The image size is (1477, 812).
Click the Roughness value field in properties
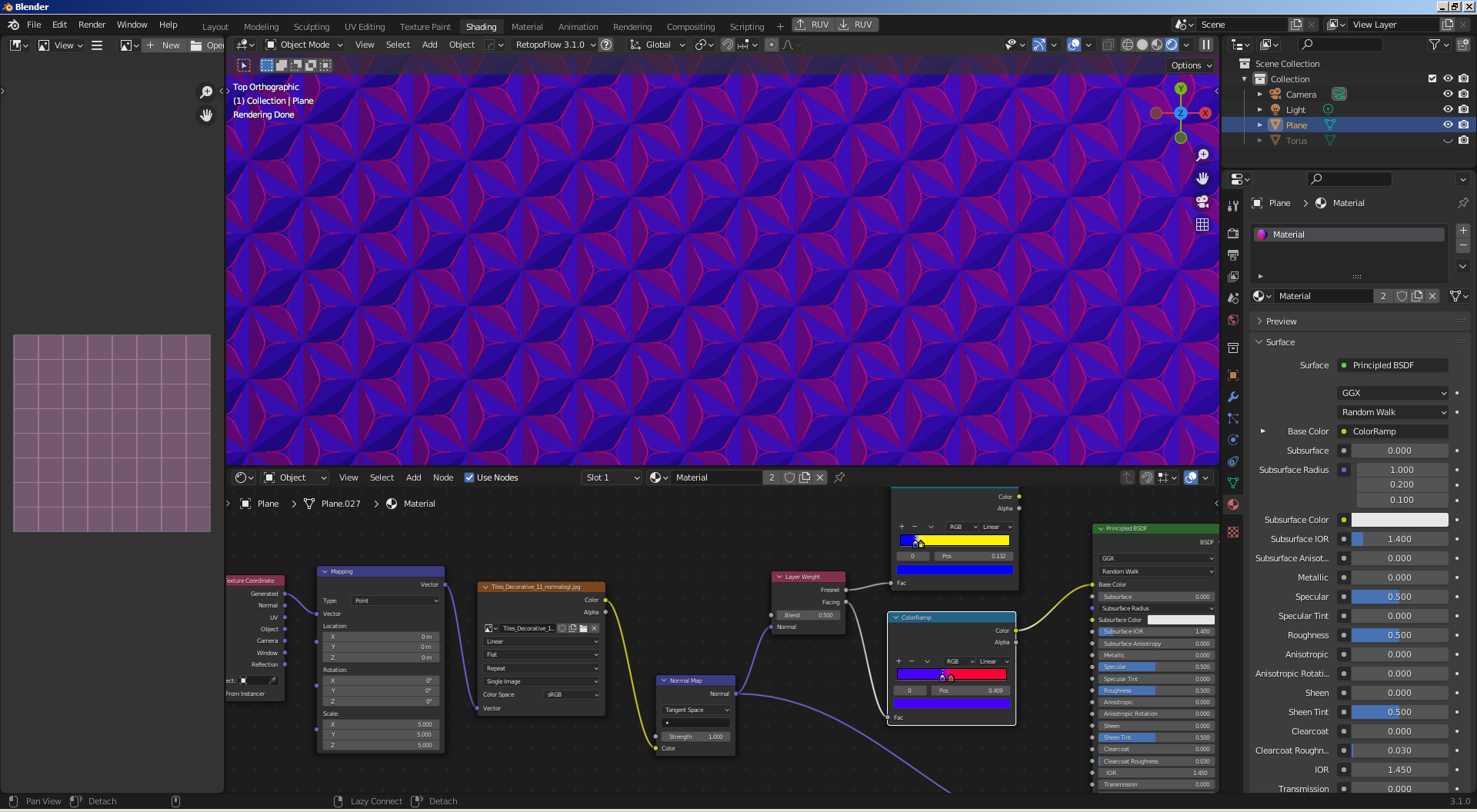(x=1399, y=635)
